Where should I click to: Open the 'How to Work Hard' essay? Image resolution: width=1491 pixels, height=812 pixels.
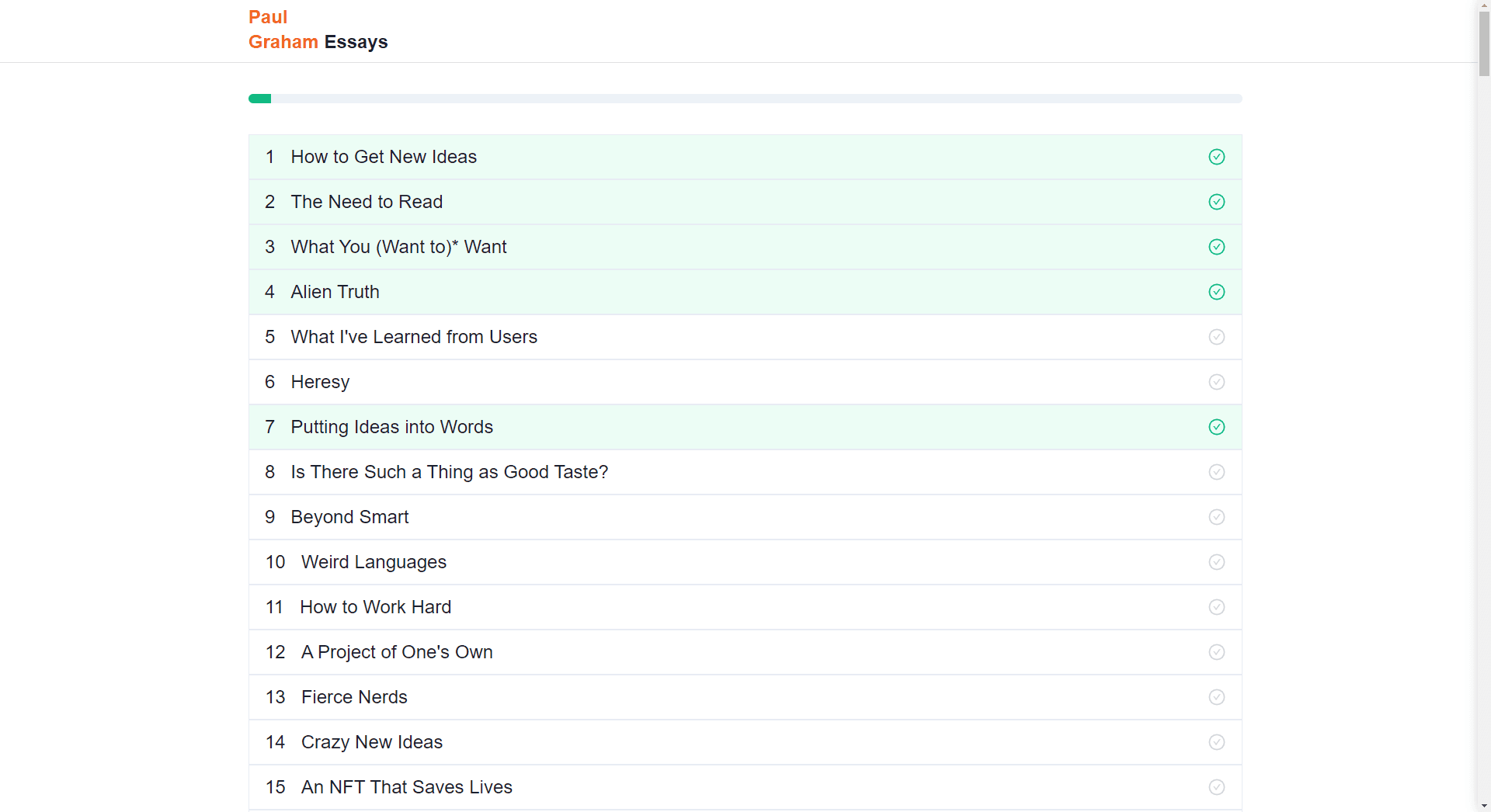[x=375, y=607]
